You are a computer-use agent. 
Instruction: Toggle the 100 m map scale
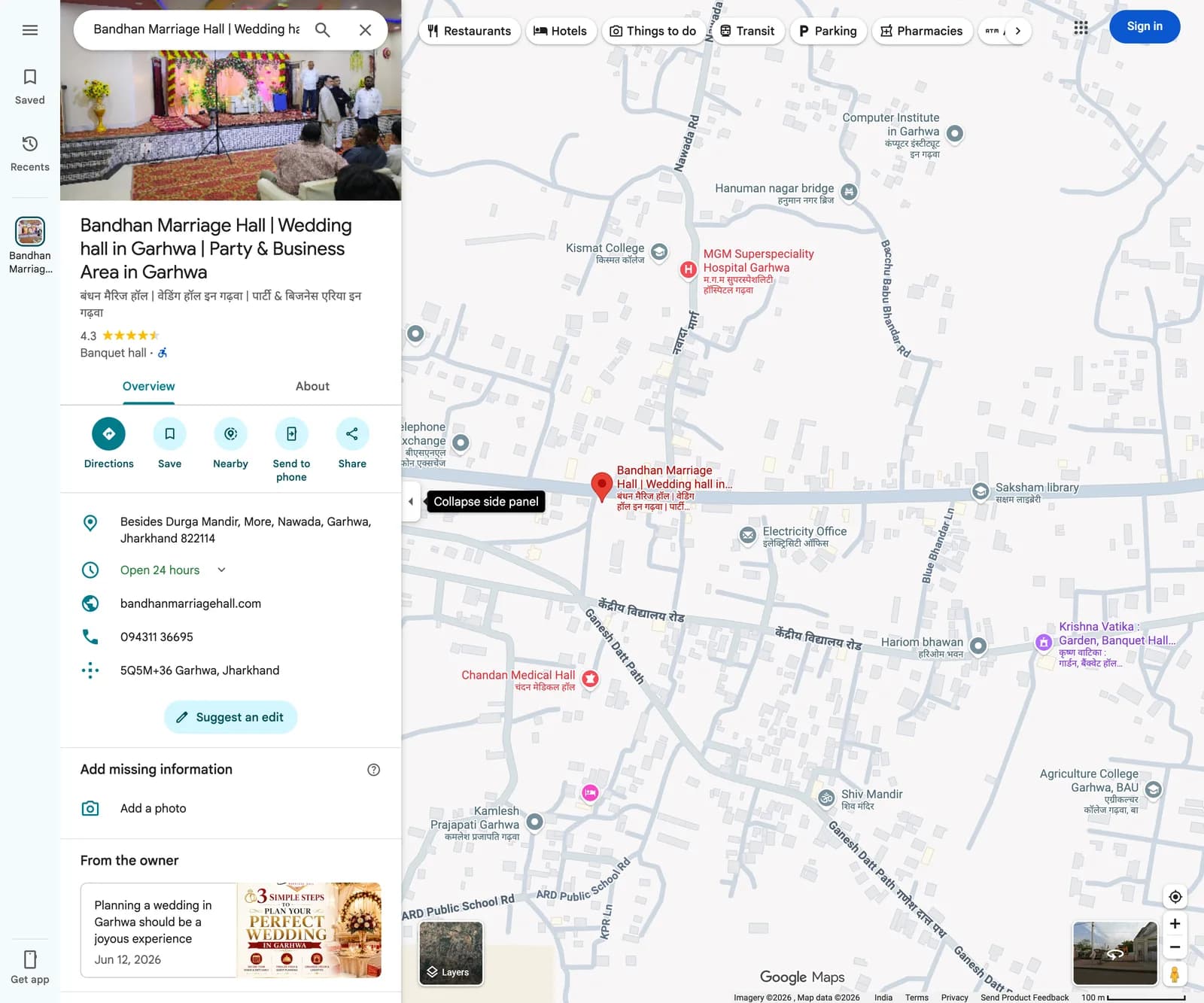tap(1133, 998)
